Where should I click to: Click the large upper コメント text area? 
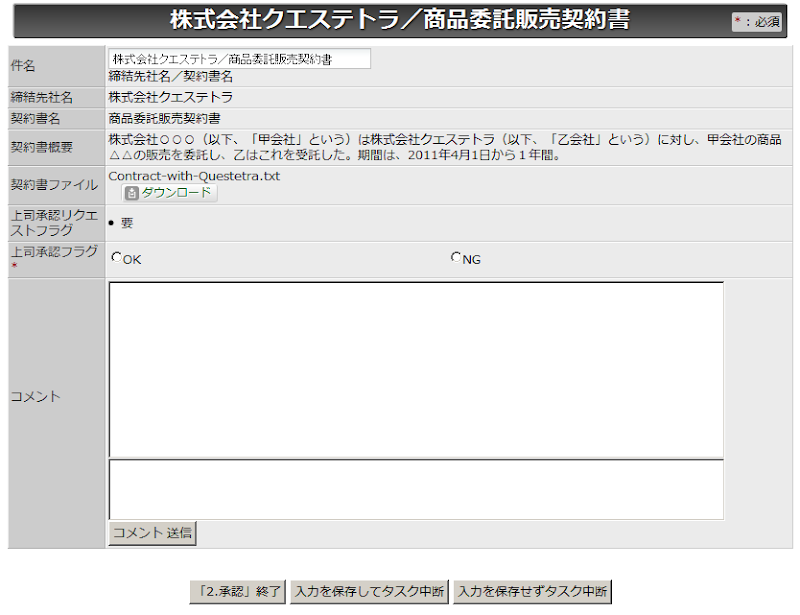(416, 370)
